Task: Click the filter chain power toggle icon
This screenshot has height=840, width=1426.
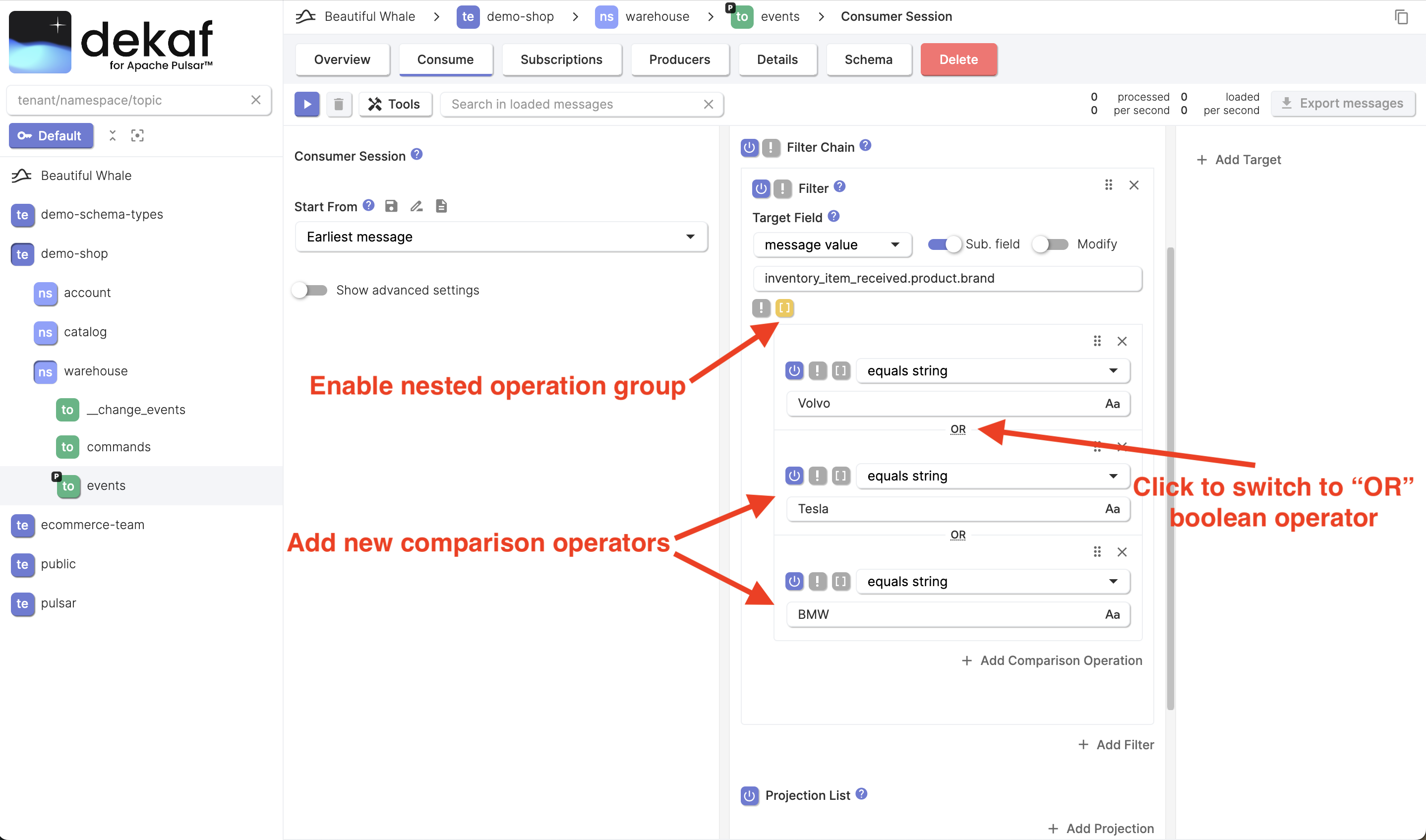Action: coord(751,147)
